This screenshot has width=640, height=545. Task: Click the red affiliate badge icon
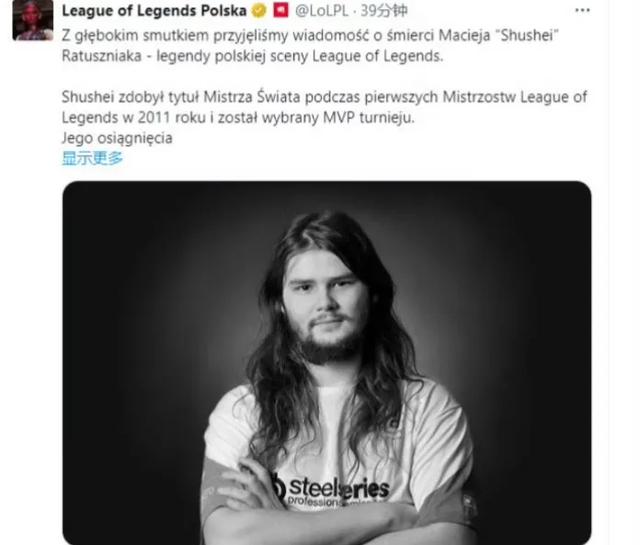[x=281, y=10]
